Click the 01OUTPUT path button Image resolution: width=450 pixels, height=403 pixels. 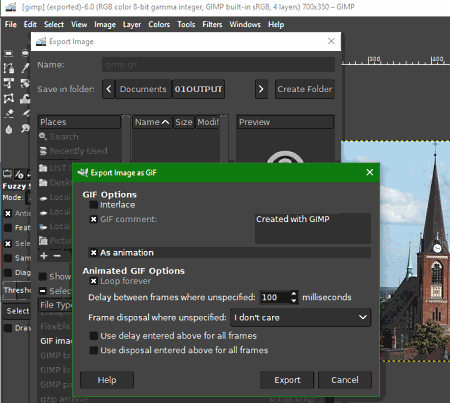(x=198, y=89)
